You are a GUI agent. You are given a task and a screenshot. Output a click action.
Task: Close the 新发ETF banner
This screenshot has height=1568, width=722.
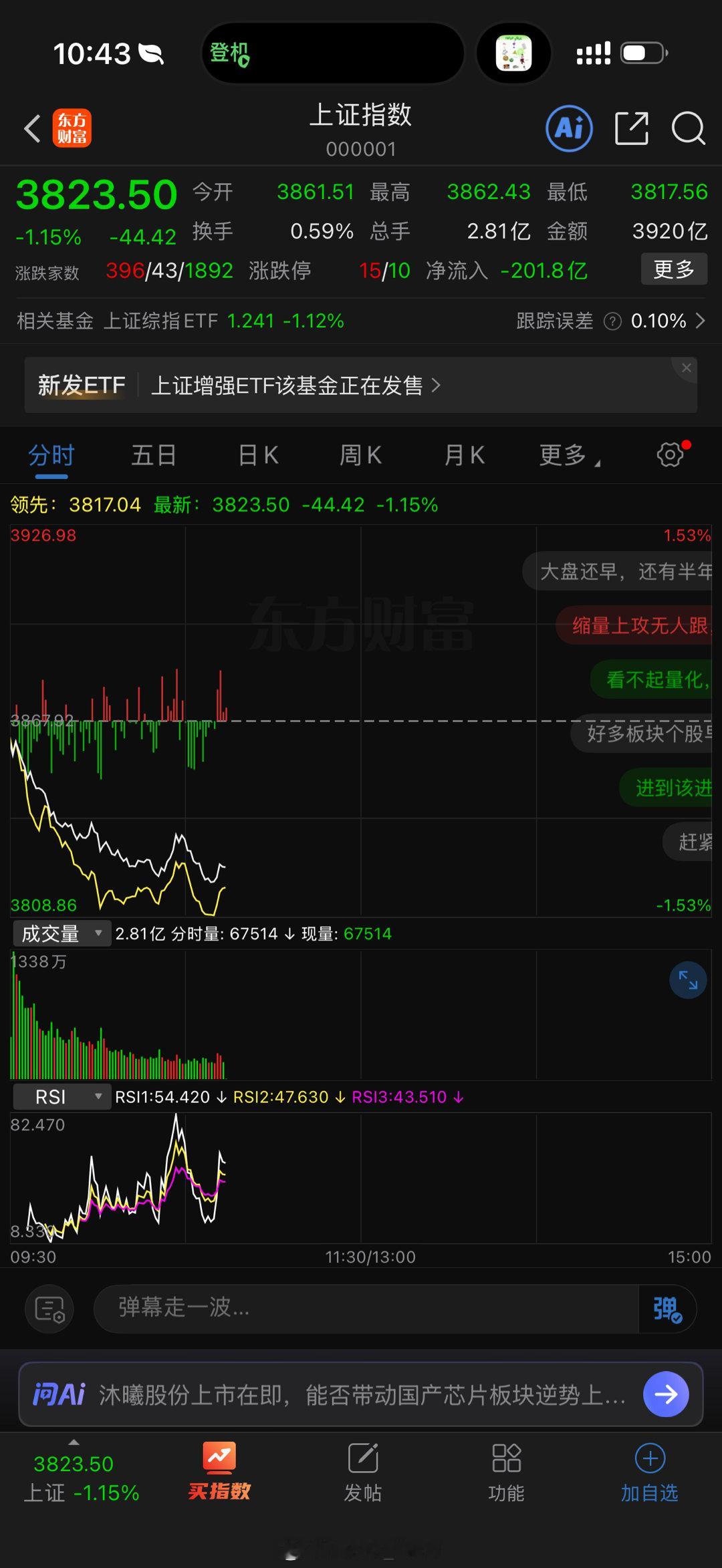click(x=686, y=367)
